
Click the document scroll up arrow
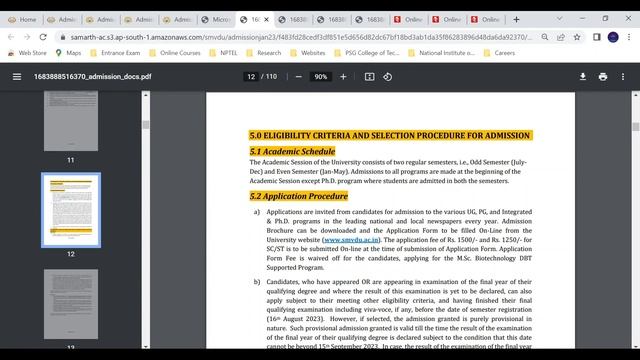[636, 95]
